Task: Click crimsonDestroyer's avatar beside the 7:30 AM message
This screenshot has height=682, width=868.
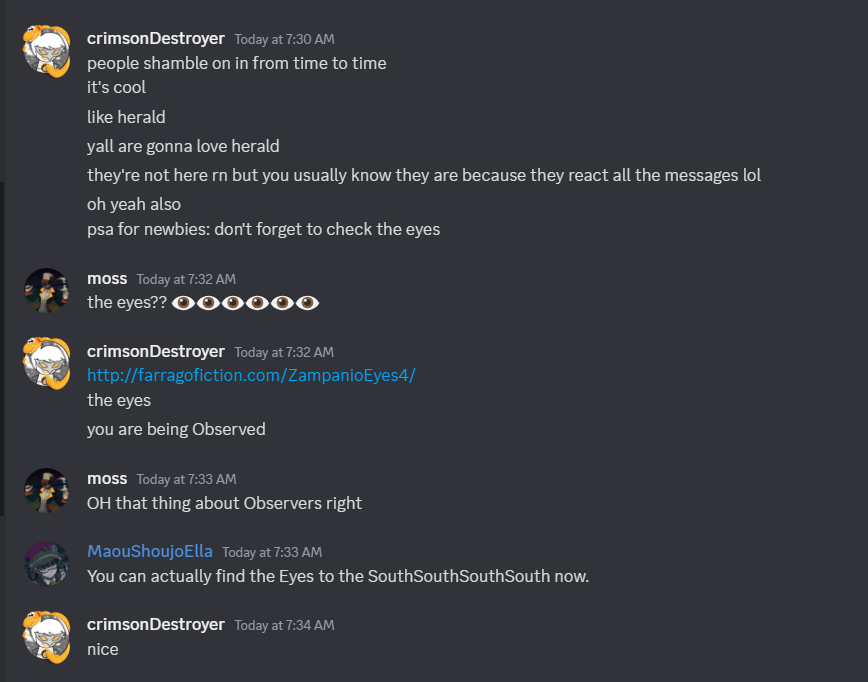Action: coord(46,52)
